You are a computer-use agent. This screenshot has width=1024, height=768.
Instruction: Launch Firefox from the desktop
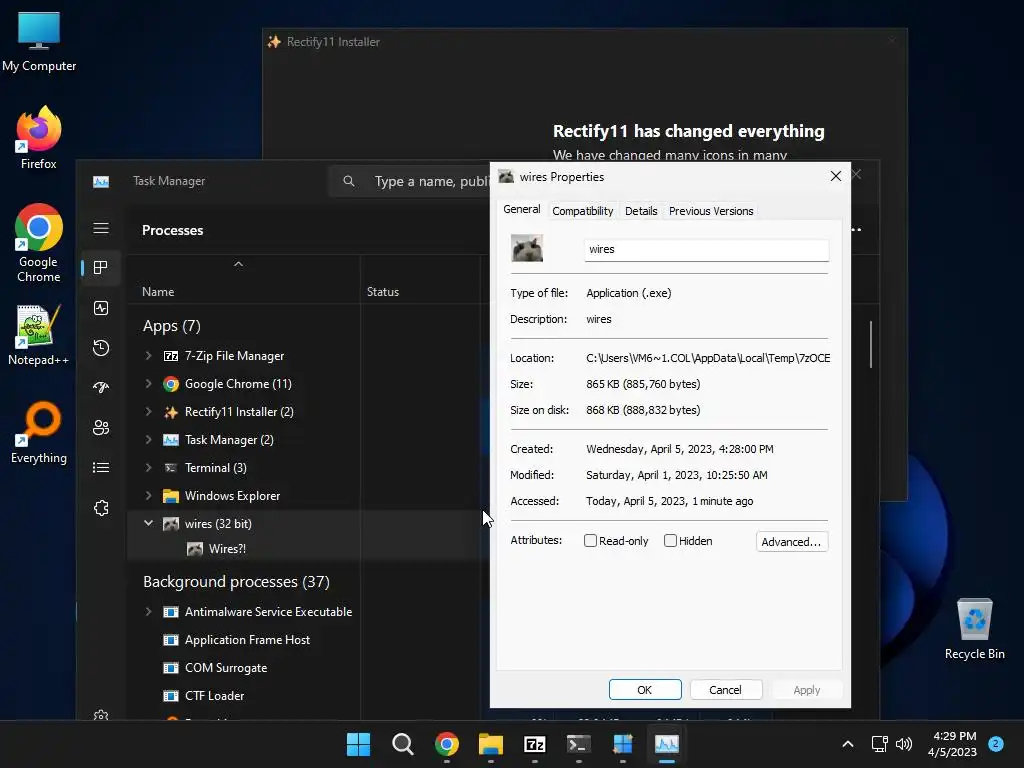click(x=39, y=138)
